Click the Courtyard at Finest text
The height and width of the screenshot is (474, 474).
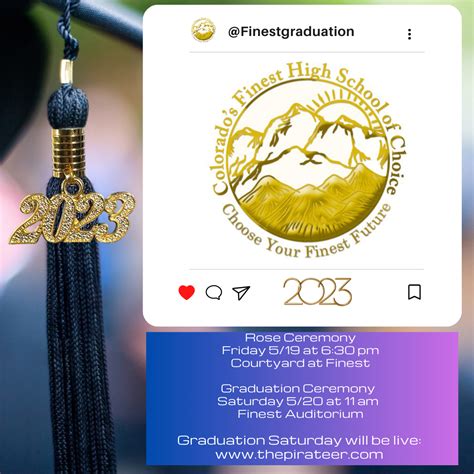point(300,363)
